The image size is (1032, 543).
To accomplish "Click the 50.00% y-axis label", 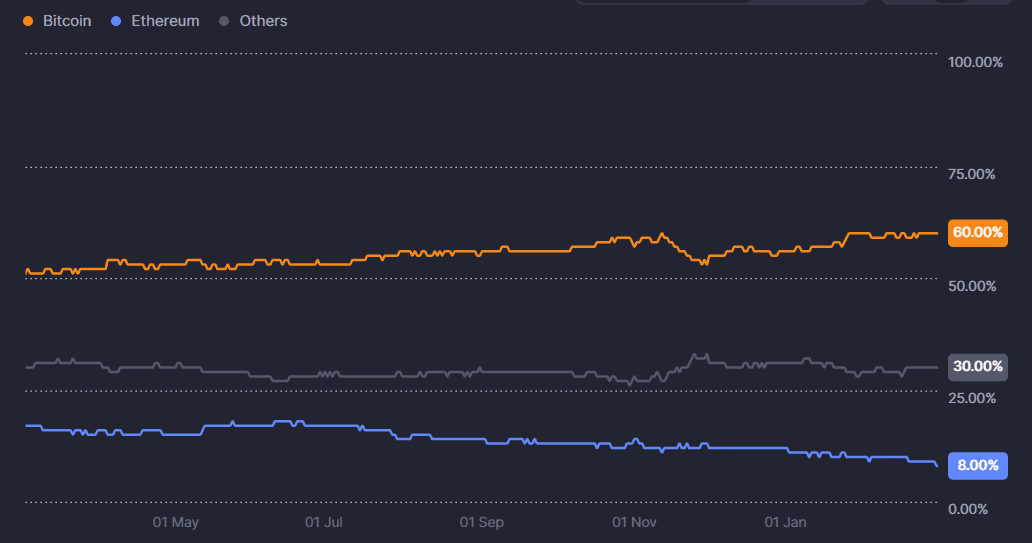I will coord(971,286).
